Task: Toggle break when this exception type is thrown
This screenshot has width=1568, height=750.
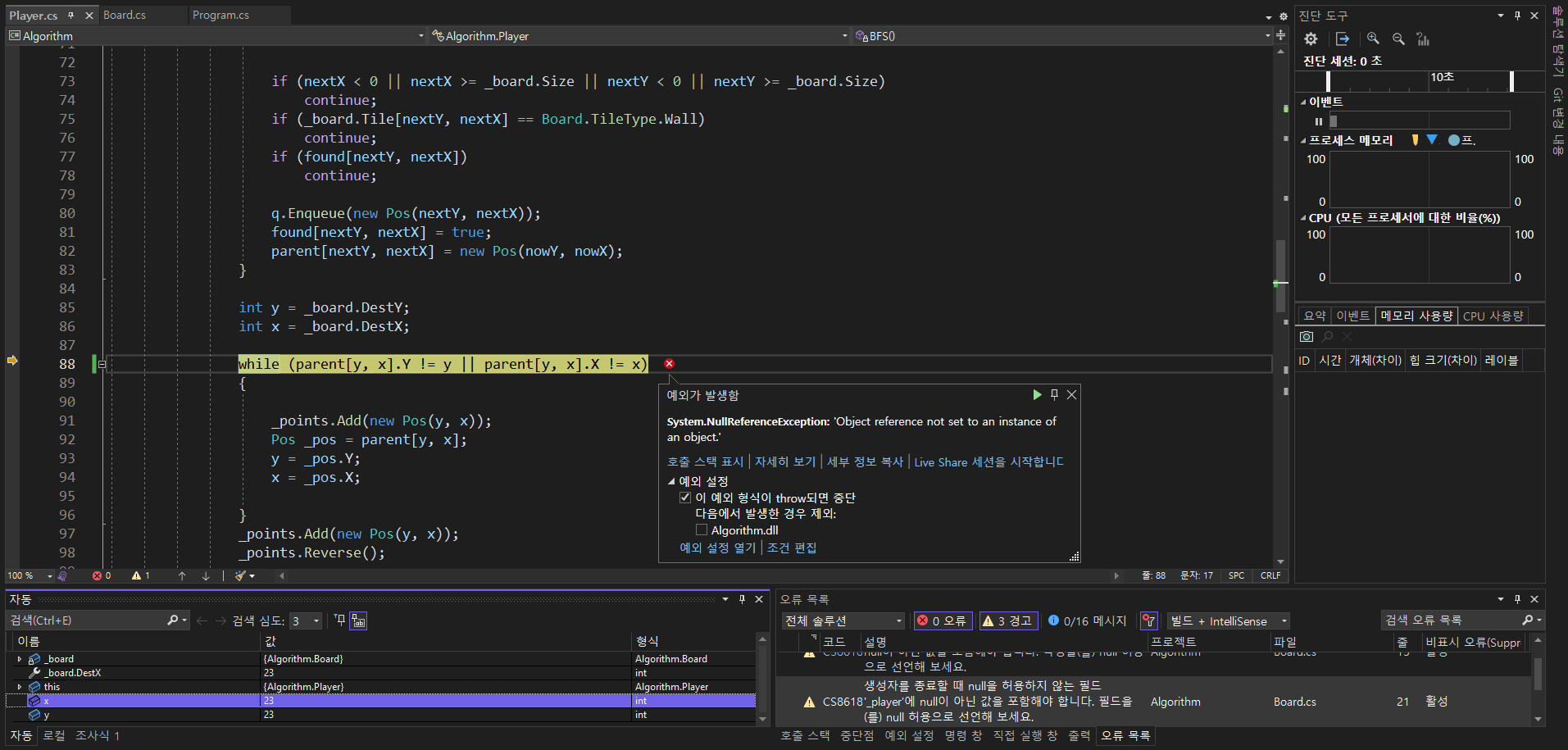Action: pyautogui.click(x=685, y=498)
